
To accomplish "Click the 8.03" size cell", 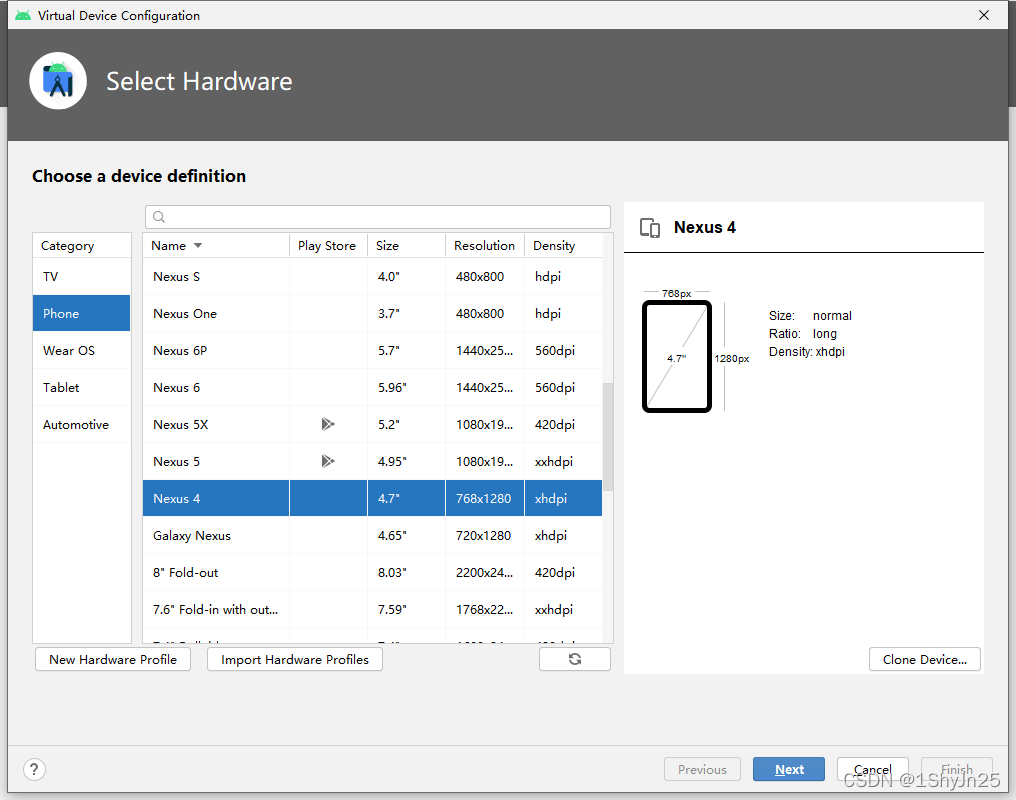I will click(x=406, y=573).
